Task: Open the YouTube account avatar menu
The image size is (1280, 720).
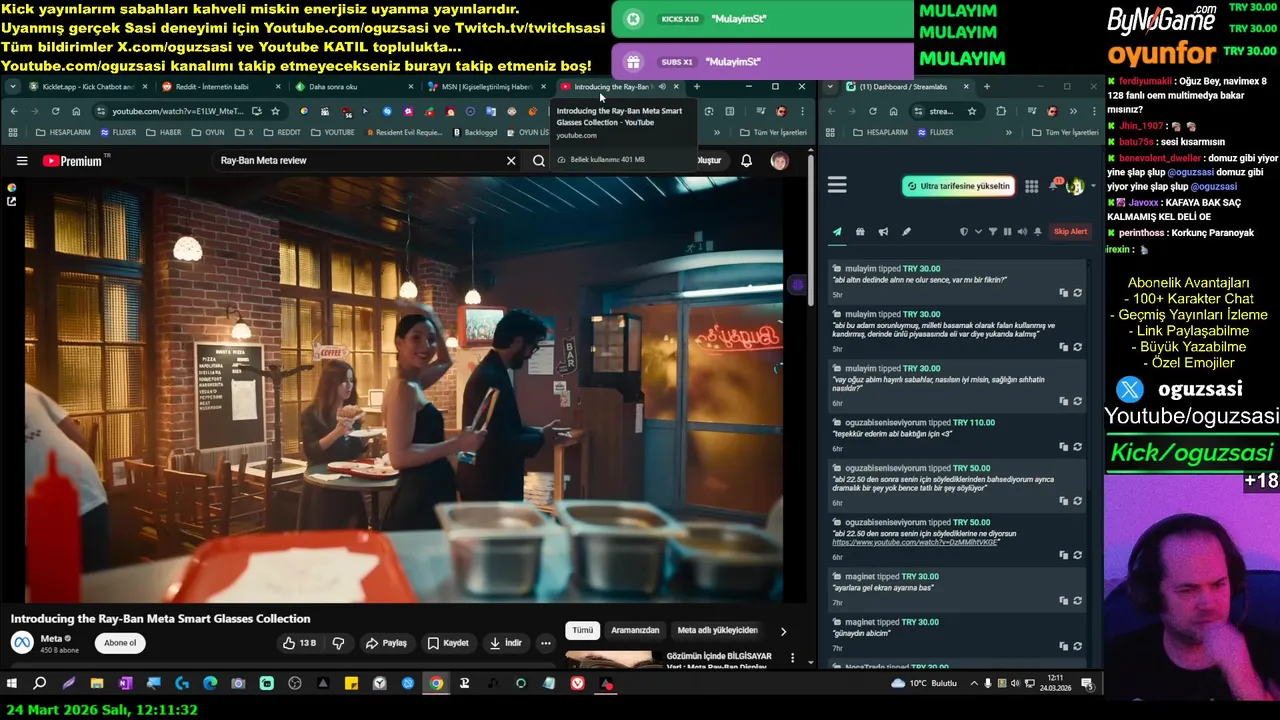Action: [x=779, y=160]
